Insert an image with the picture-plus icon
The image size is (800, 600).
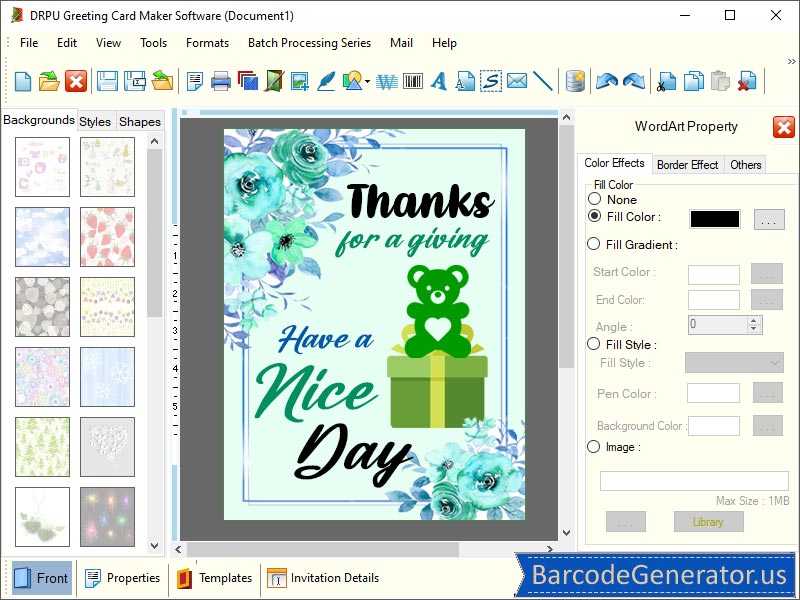click(x=299, y=81)
